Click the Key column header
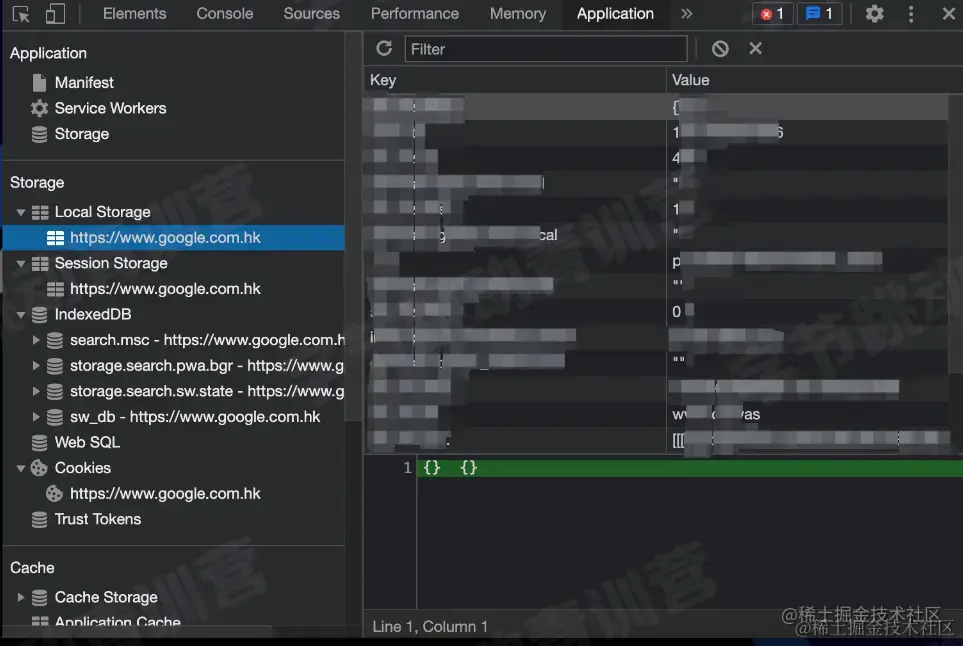Viewport: 963px width, 646px height. (x=515, y=80)
